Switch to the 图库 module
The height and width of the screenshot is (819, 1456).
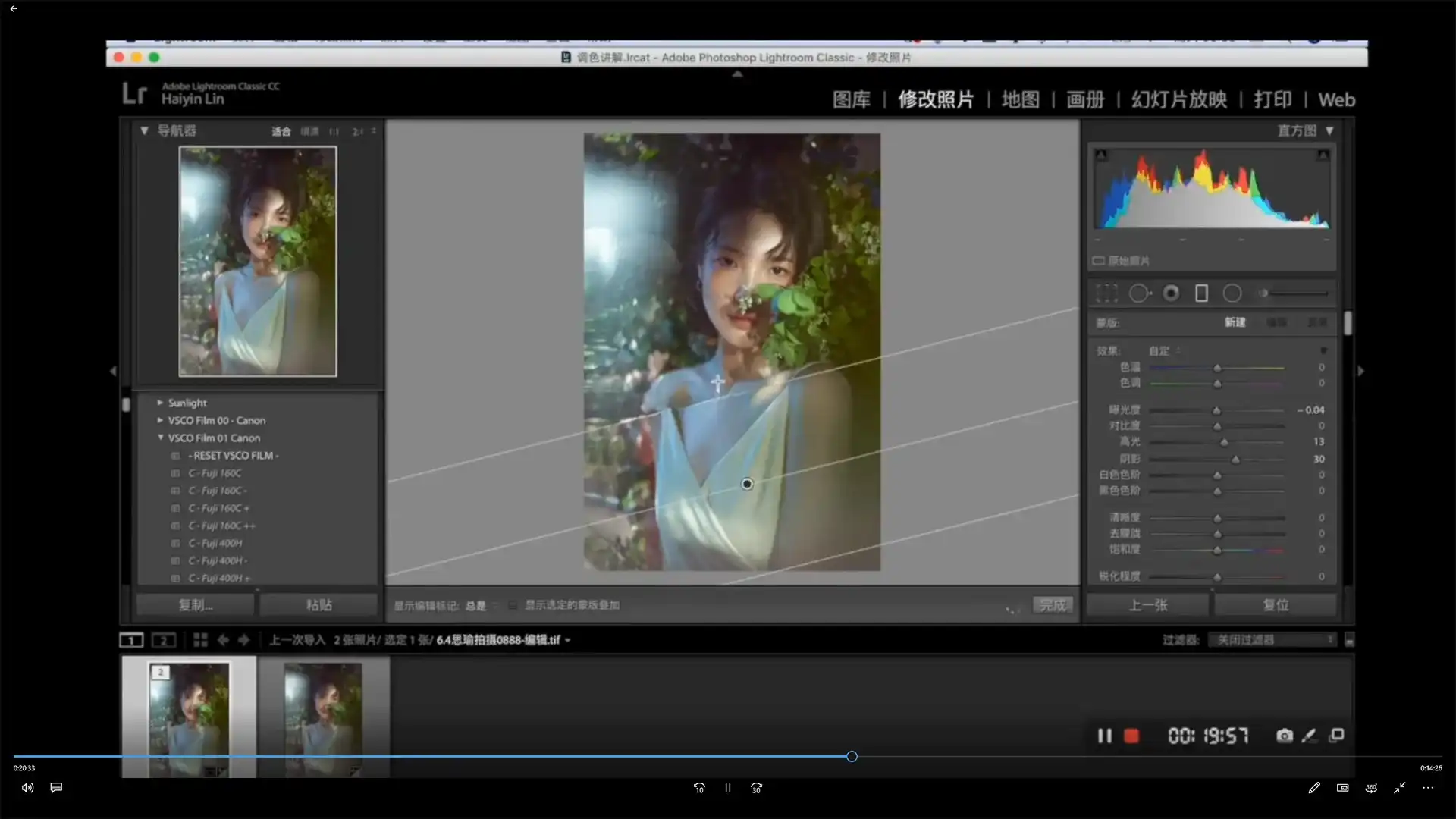851,99
